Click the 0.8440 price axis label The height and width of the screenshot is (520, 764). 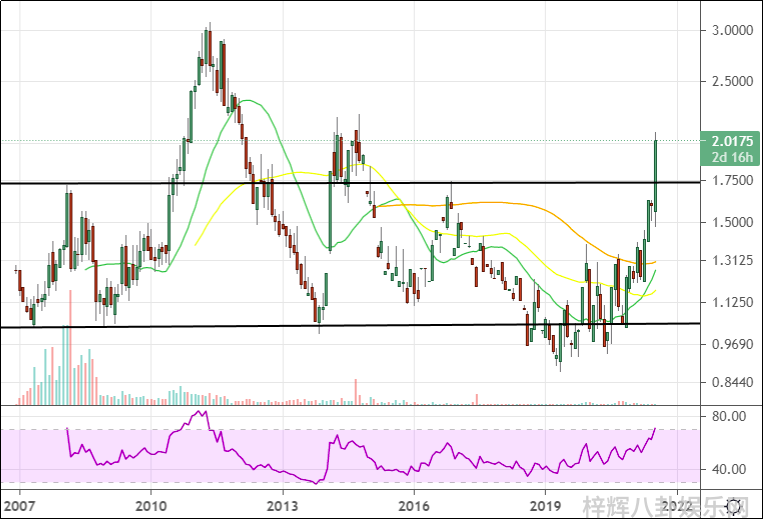(732, 382)
